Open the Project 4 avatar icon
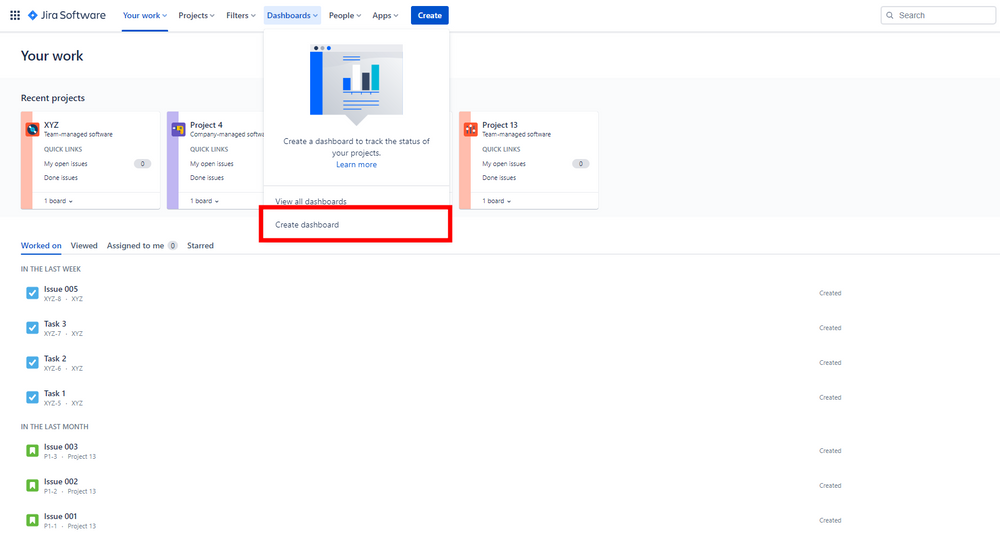 click(179, 129)
